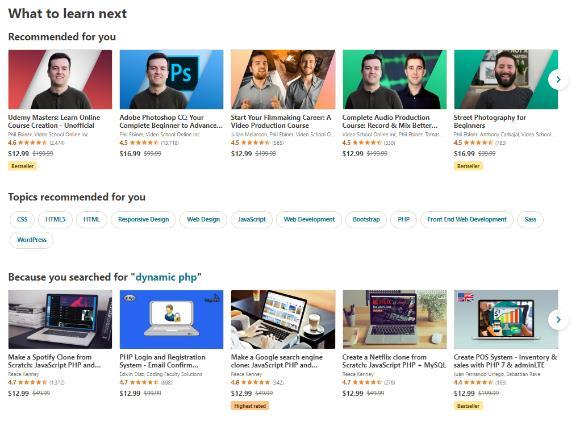The image size is (580, 422).
Task: Click next arrow in dynamic php carousel
Action: (x=558, y=320)
